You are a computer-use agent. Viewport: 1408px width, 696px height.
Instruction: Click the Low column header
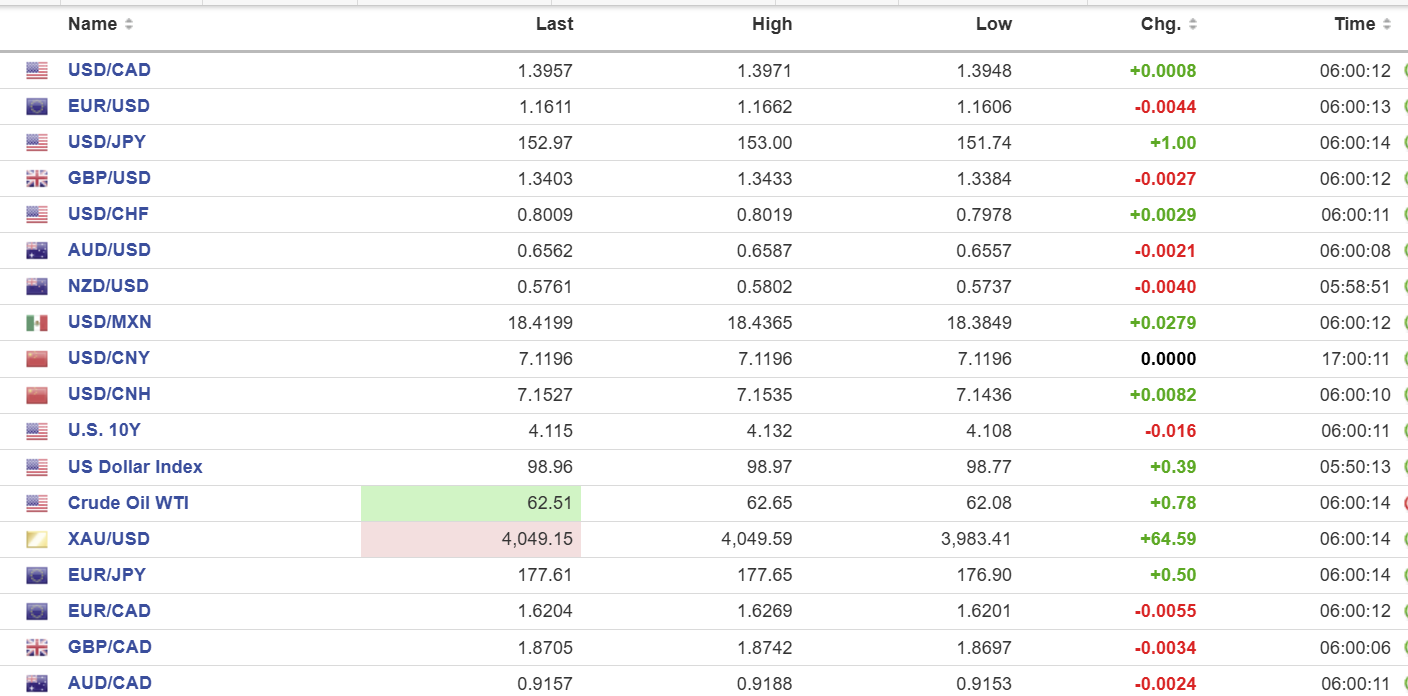(x=993, y=25)
